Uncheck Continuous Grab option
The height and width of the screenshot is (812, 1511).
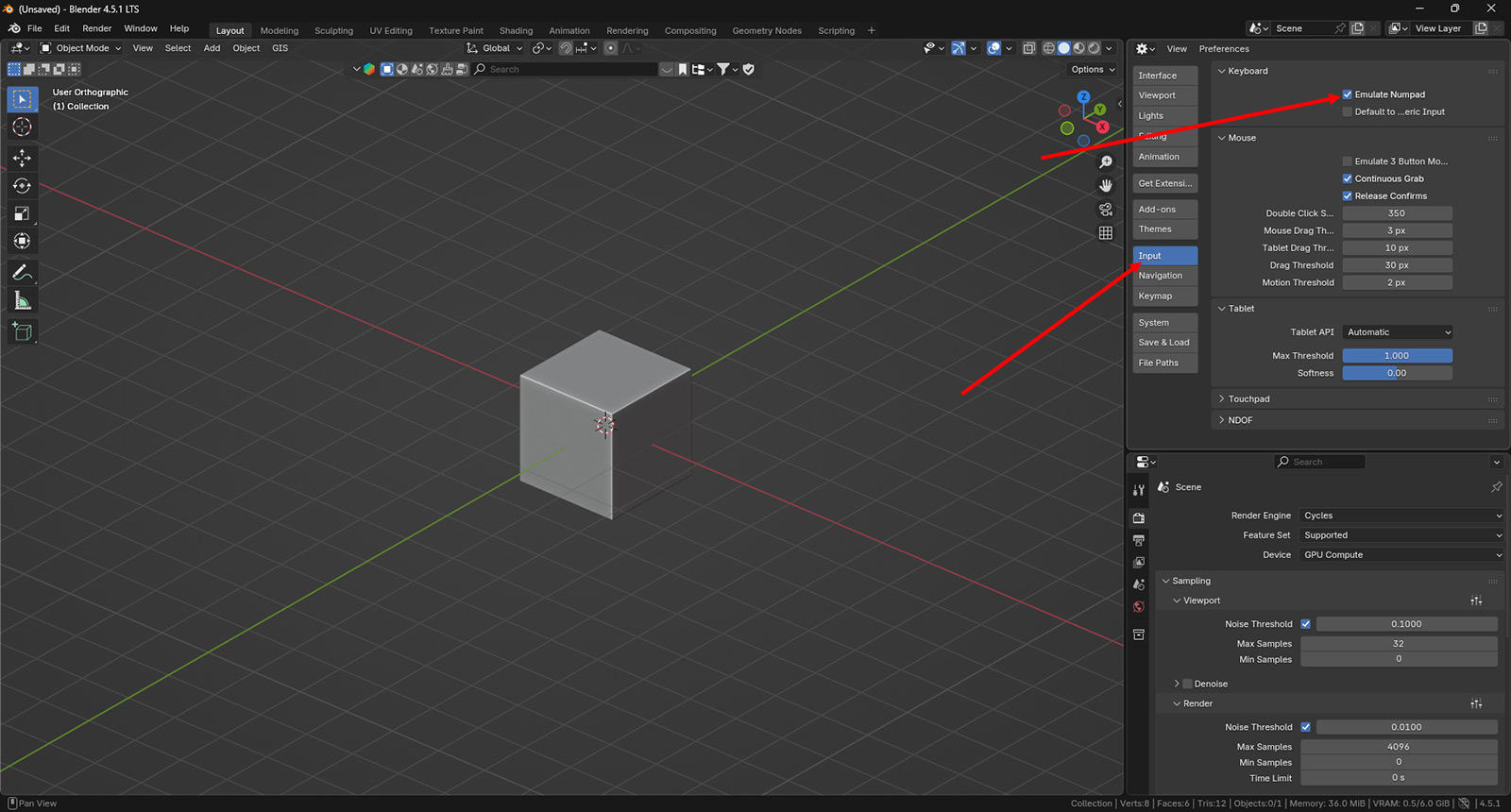tap(1348, 178)
